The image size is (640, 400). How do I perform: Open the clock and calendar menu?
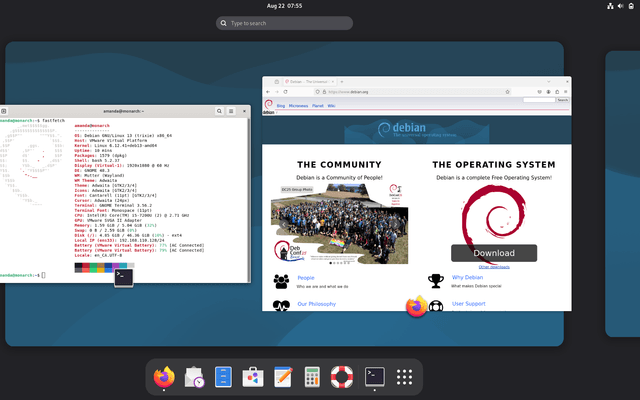[x=284, y=6]
